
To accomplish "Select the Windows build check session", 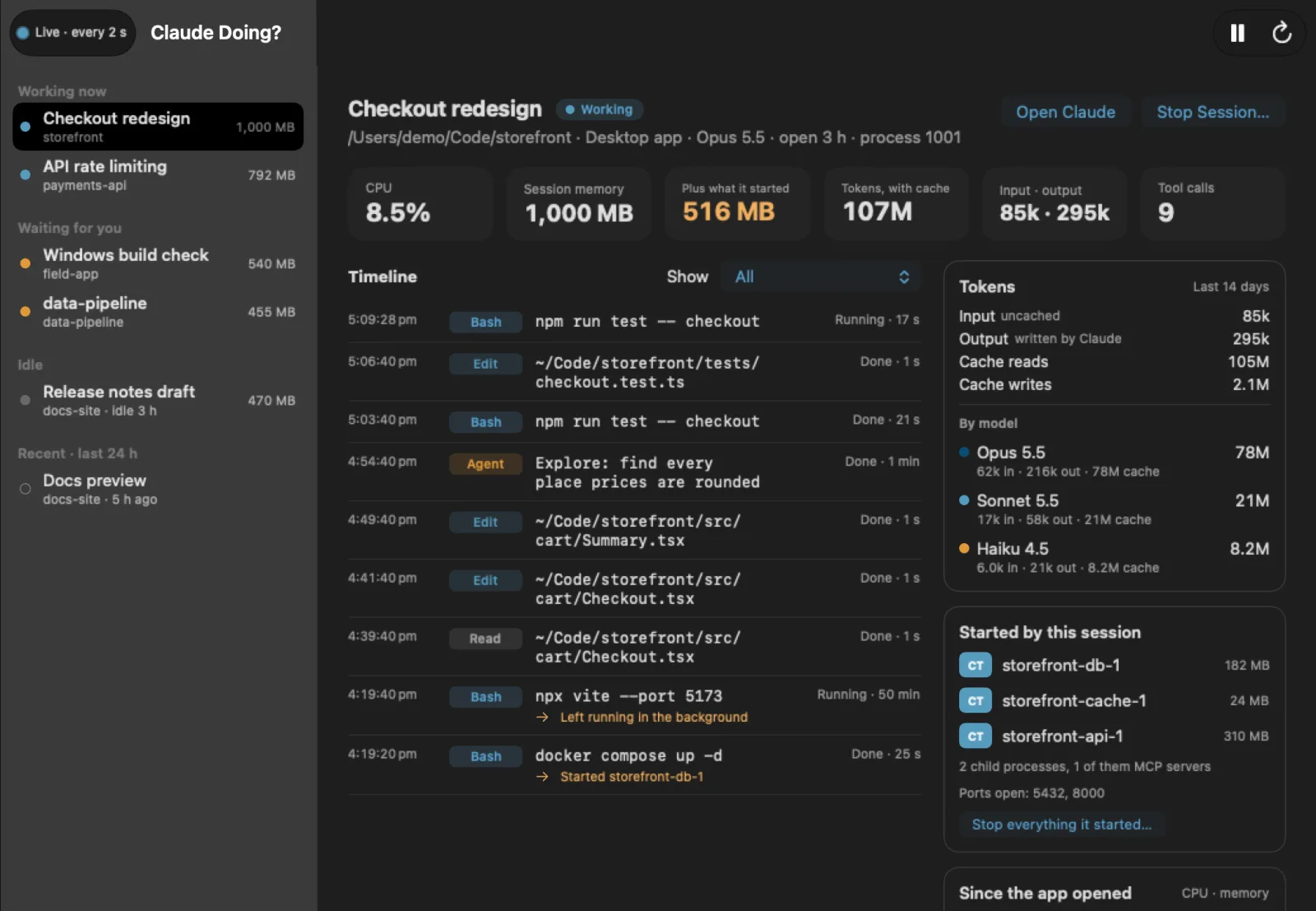I will point(158,263).
